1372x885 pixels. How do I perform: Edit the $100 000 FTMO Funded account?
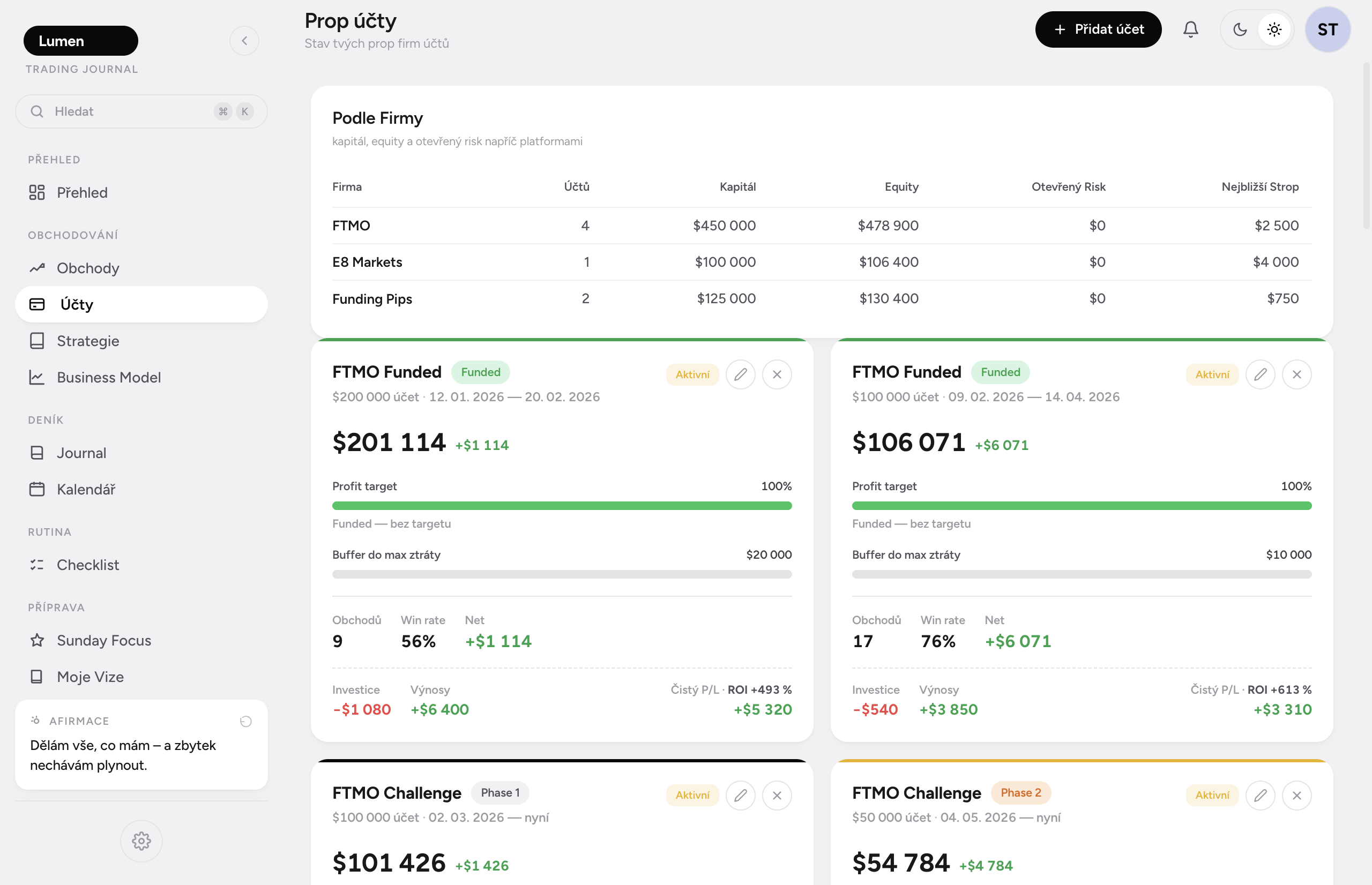[1260, 374]
